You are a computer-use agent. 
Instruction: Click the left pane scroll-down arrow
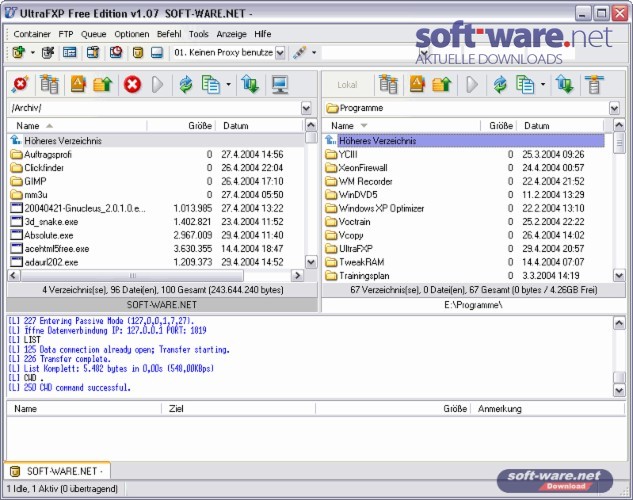tap(311, 262)
